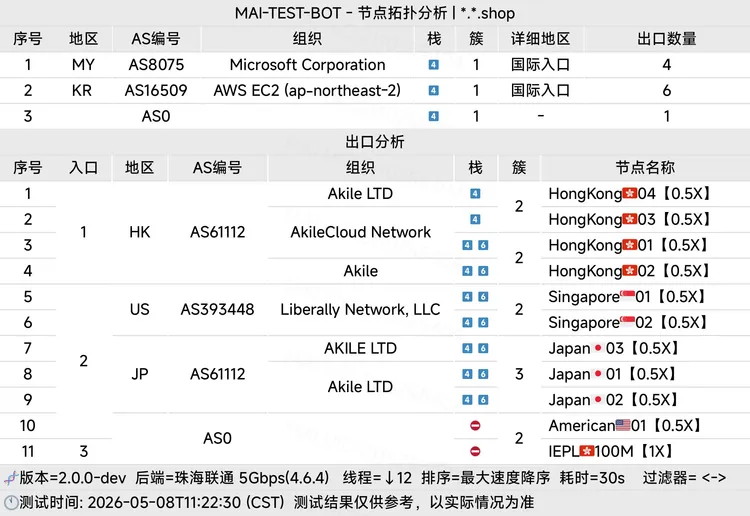Click the KR region cell
The image size is (750, 516).
pyautogui.click(x=82, y=90)
